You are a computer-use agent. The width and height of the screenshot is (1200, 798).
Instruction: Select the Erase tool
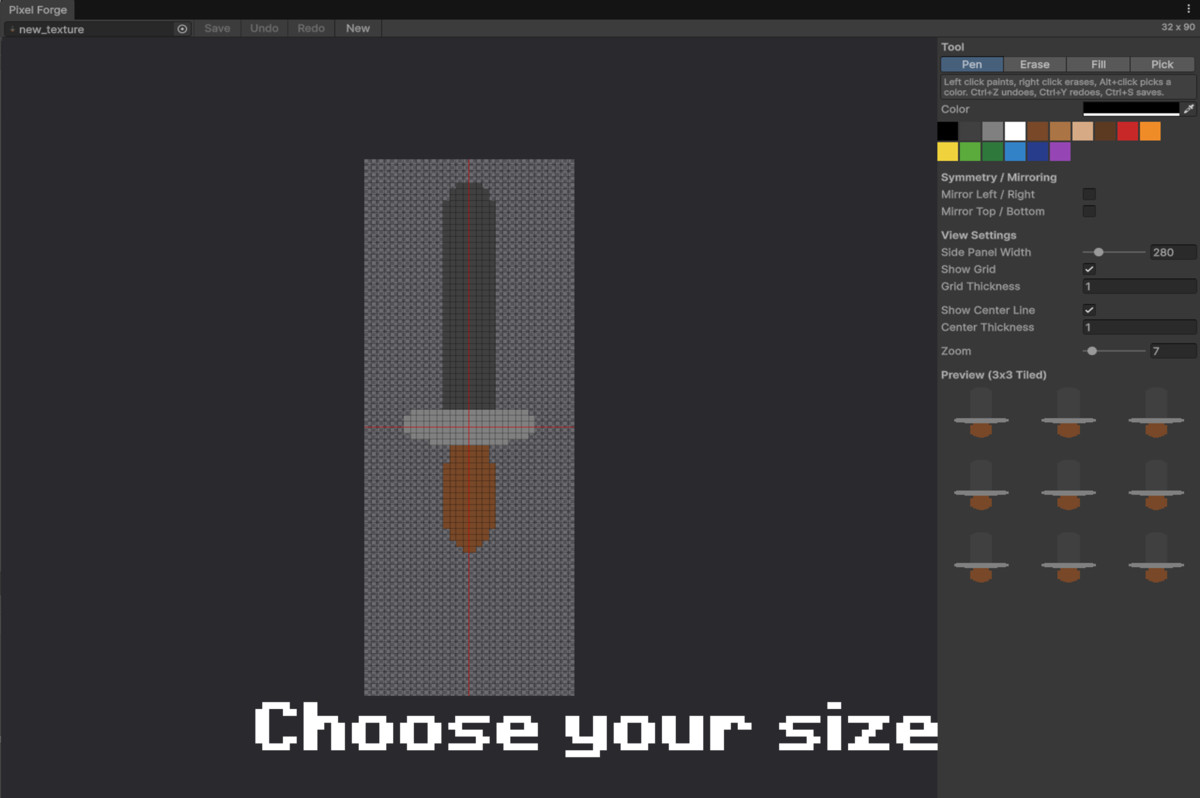tap(1034, 64)
